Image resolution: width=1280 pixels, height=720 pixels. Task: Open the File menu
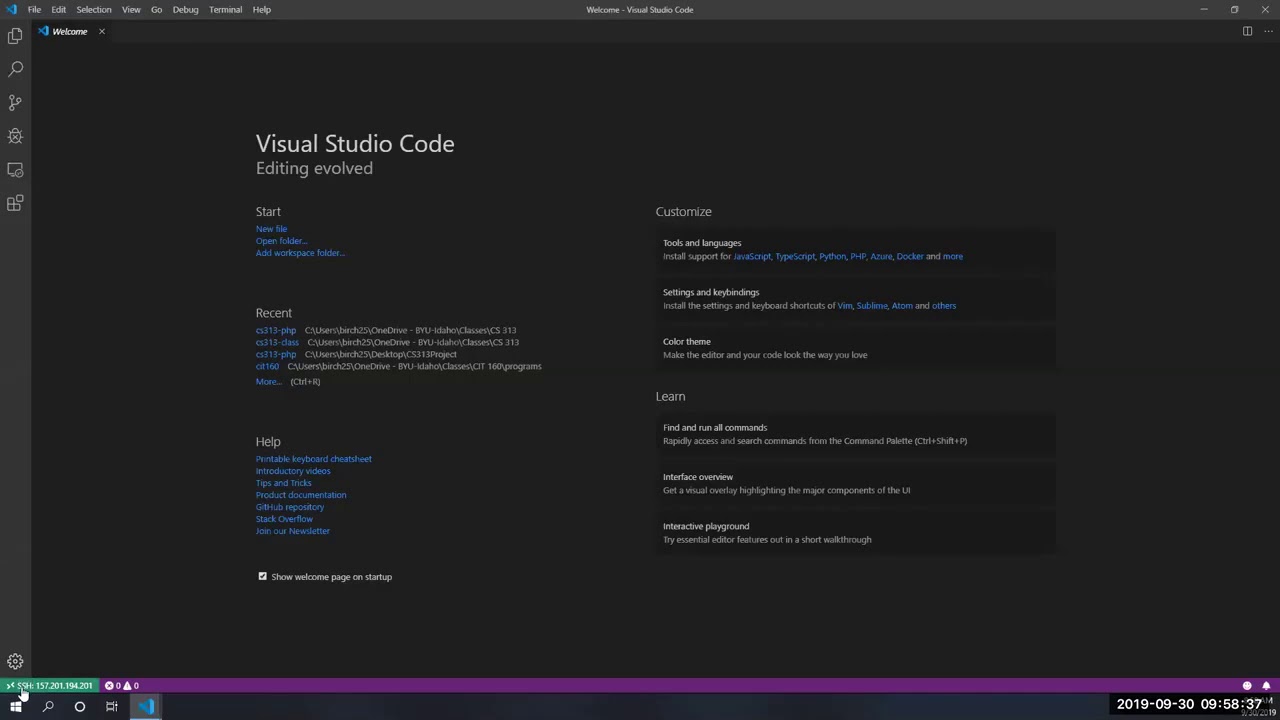34,9
